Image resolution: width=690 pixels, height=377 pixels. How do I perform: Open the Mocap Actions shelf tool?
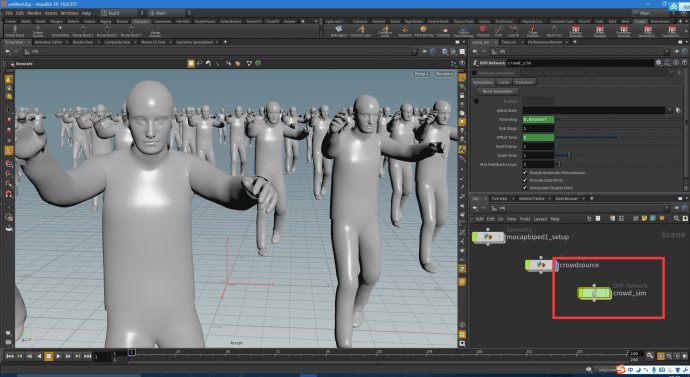tap(155, 31)
